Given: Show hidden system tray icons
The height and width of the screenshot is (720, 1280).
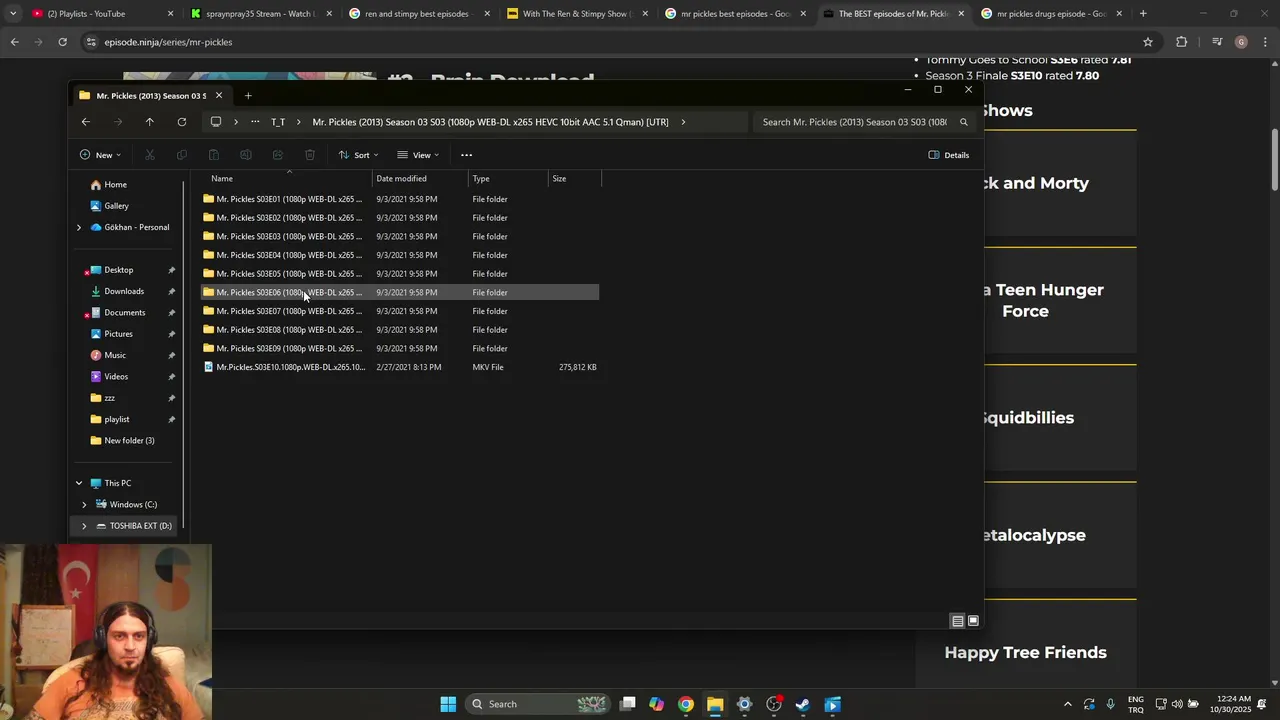Looking at the screenshot, I should click(x=1067, y=704).
